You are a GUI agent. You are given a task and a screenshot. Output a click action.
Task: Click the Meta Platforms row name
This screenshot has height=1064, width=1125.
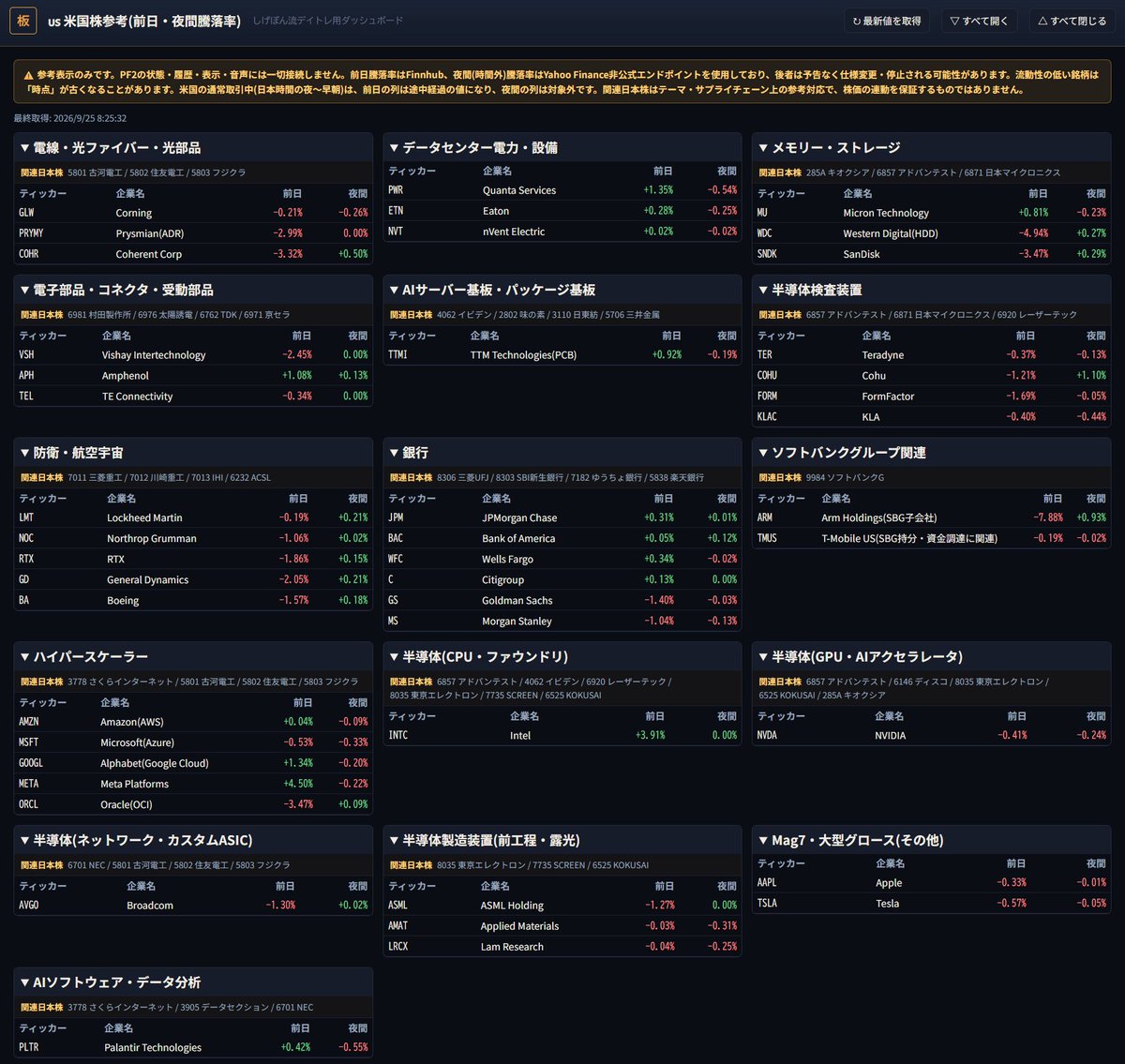[x=135, y=785]
